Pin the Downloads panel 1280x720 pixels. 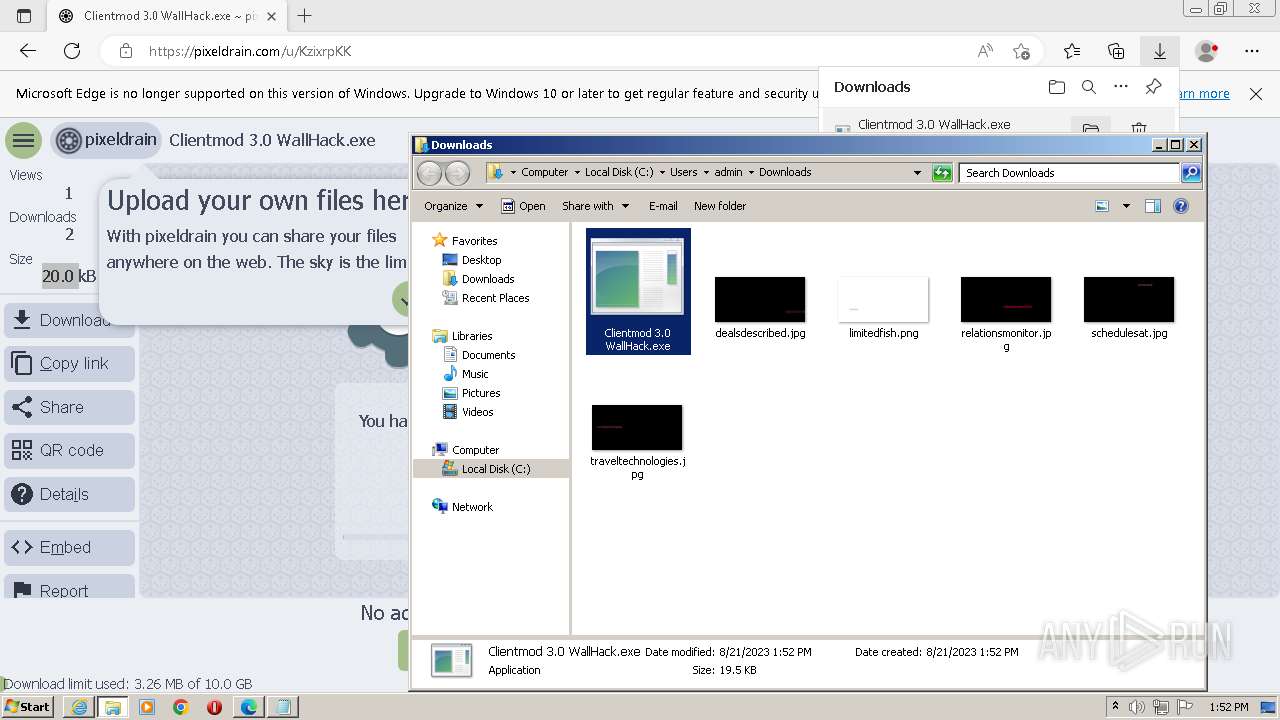tap(1153, 87)
